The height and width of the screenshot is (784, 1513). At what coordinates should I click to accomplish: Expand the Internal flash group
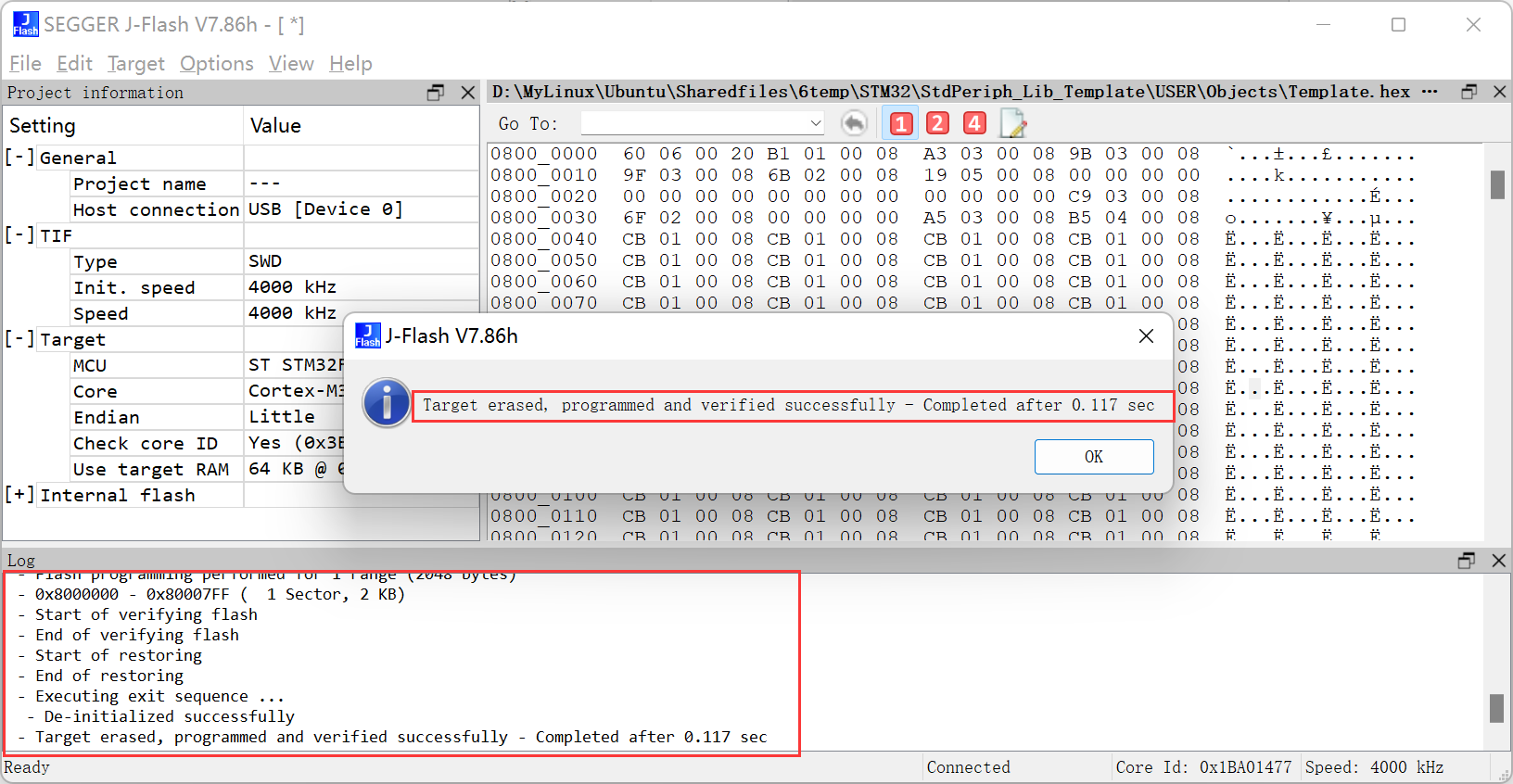[19, 495]
